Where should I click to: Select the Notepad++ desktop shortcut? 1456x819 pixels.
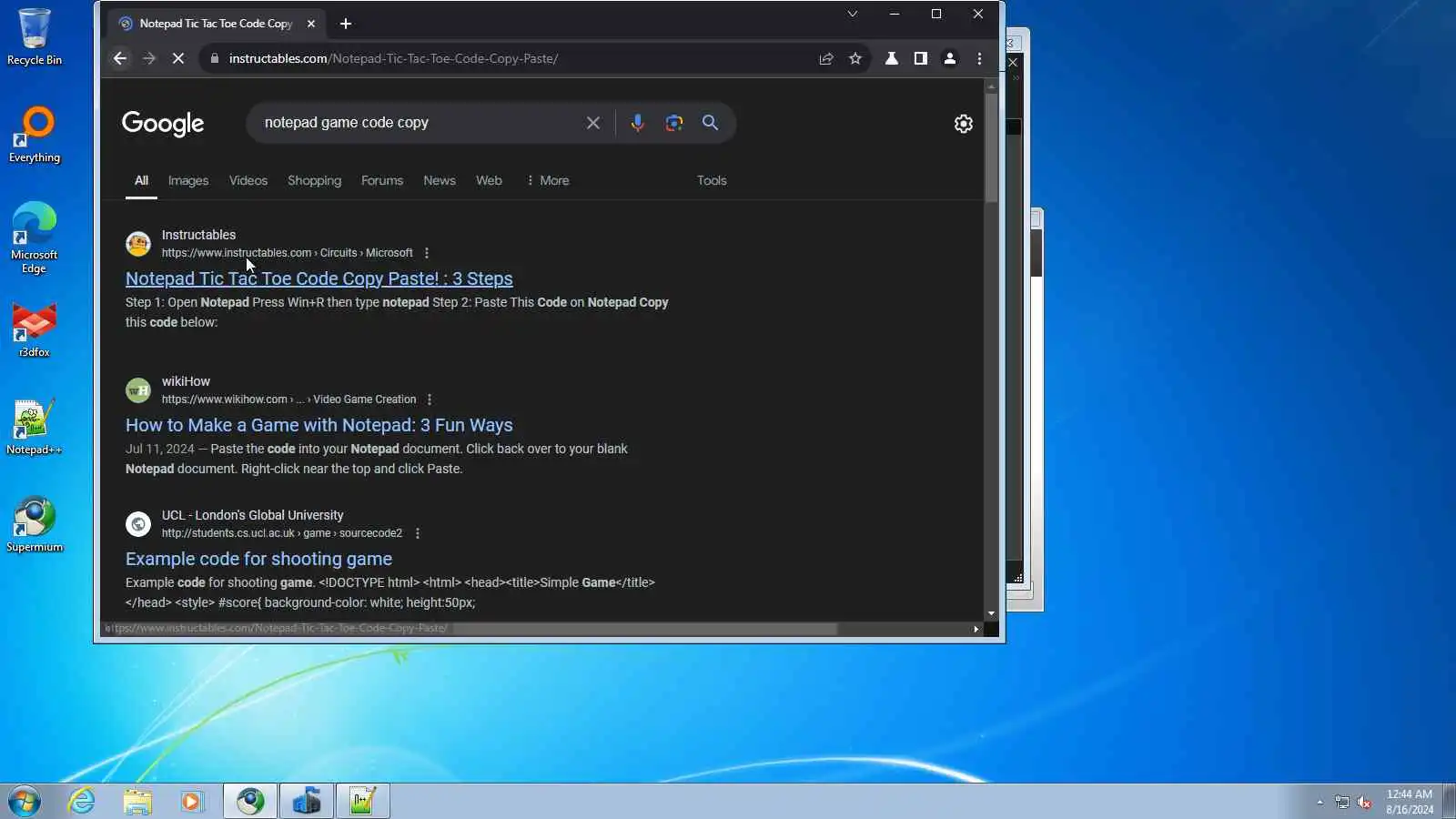35,427
